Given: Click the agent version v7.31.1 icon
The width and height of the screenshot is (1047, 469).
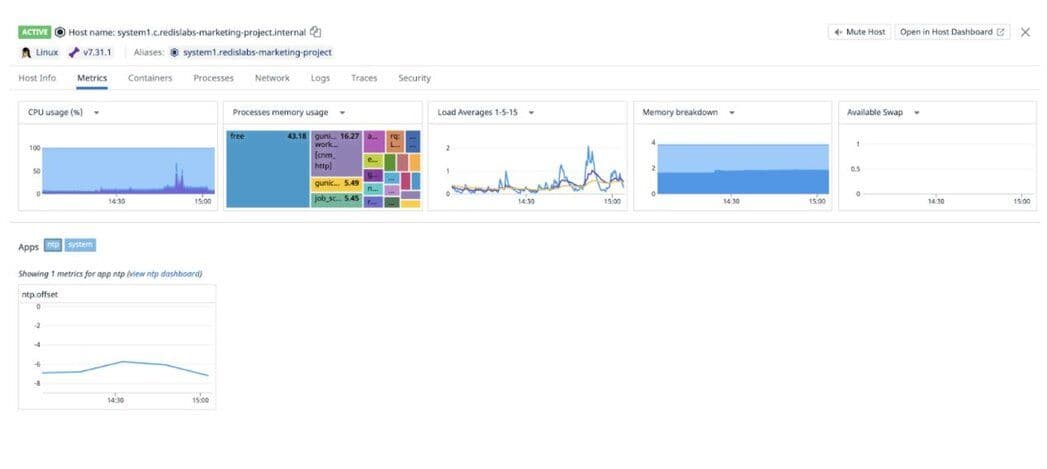Looking at the screenshot, I should 74,52.
